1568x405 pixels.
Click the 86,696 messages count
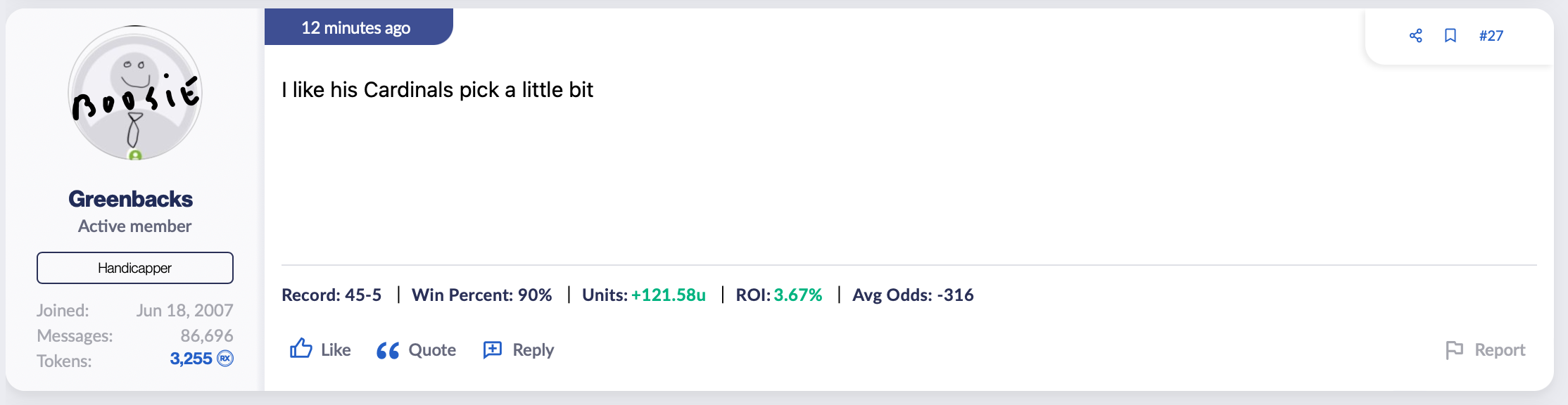point(207,335)
